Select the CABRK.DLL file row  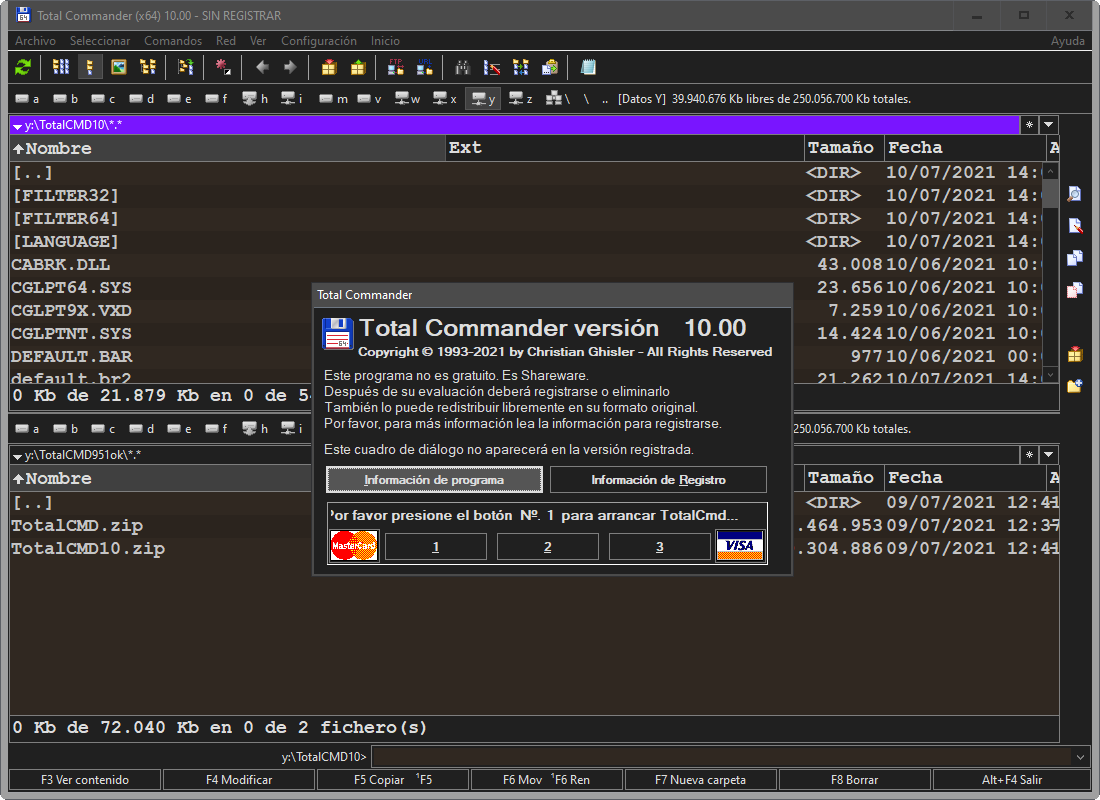(x=526, y=265)
